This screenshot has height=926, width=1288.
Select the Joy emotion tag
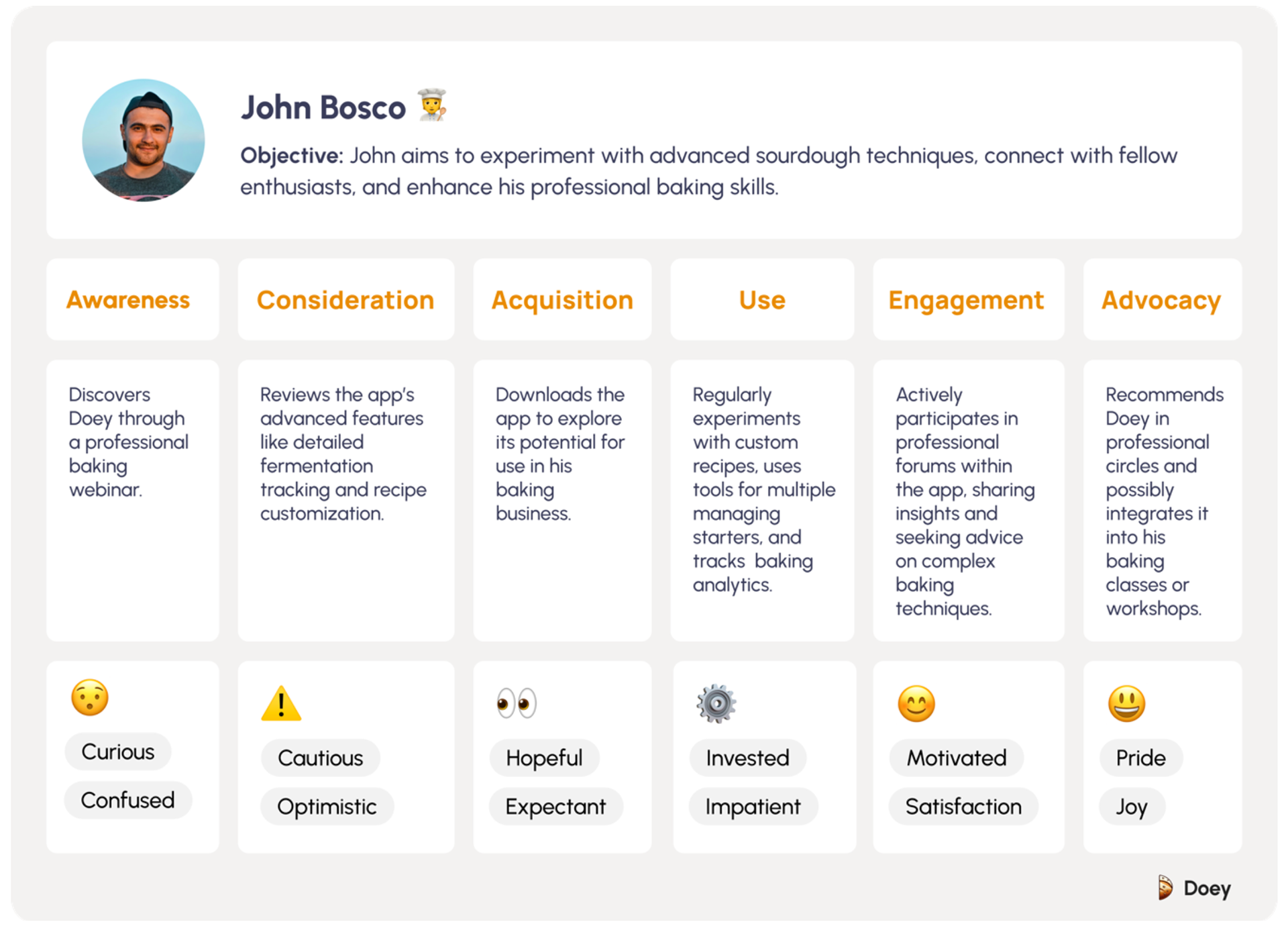[1132, 806]
